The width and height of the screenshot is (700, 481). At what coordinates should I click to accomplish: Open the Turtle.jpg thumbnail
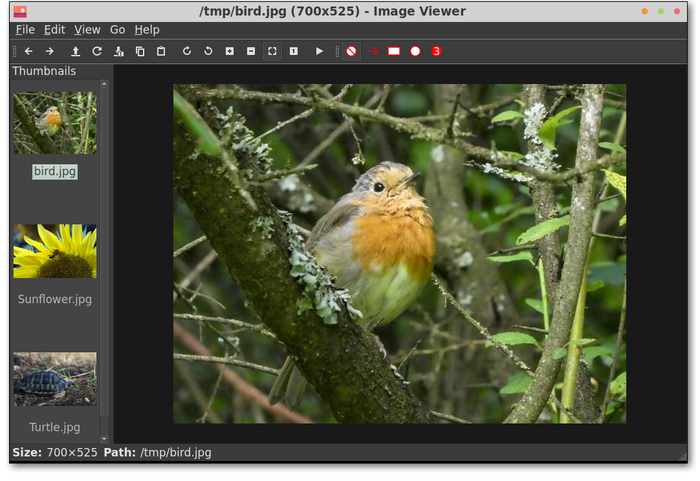click(x=55, y=379)
